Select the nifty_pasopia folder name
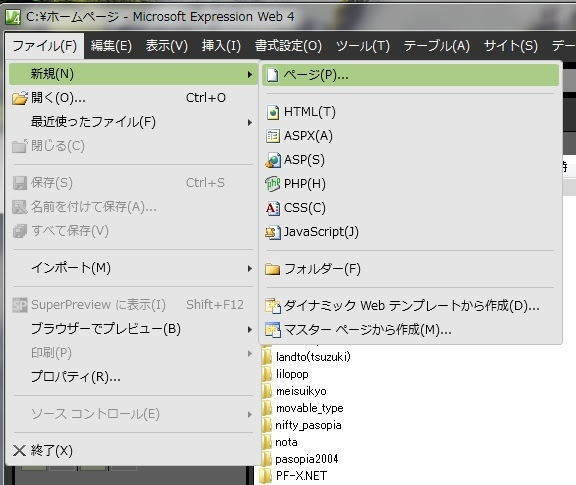 click(x=308, y=425)
